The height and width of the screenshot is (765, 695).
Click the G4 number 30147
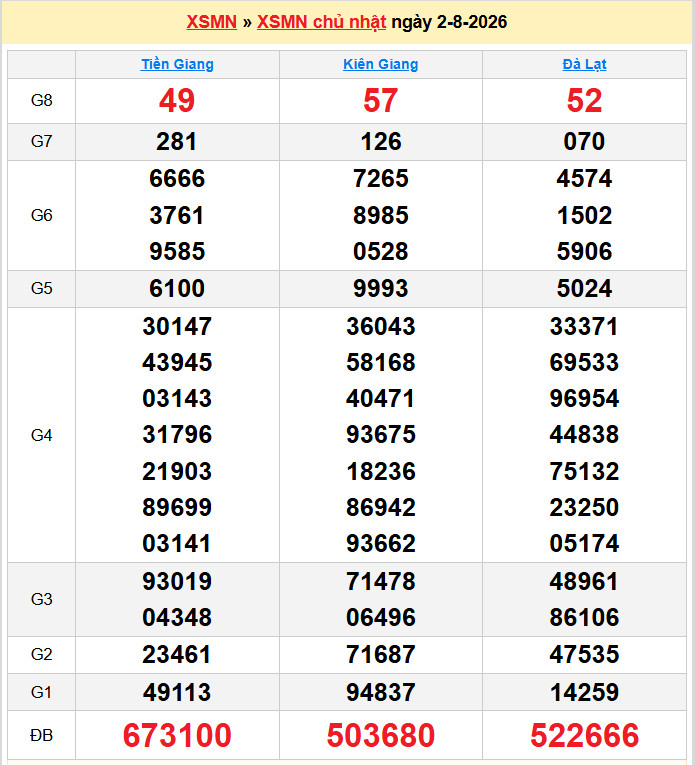(x=177, y=326)
